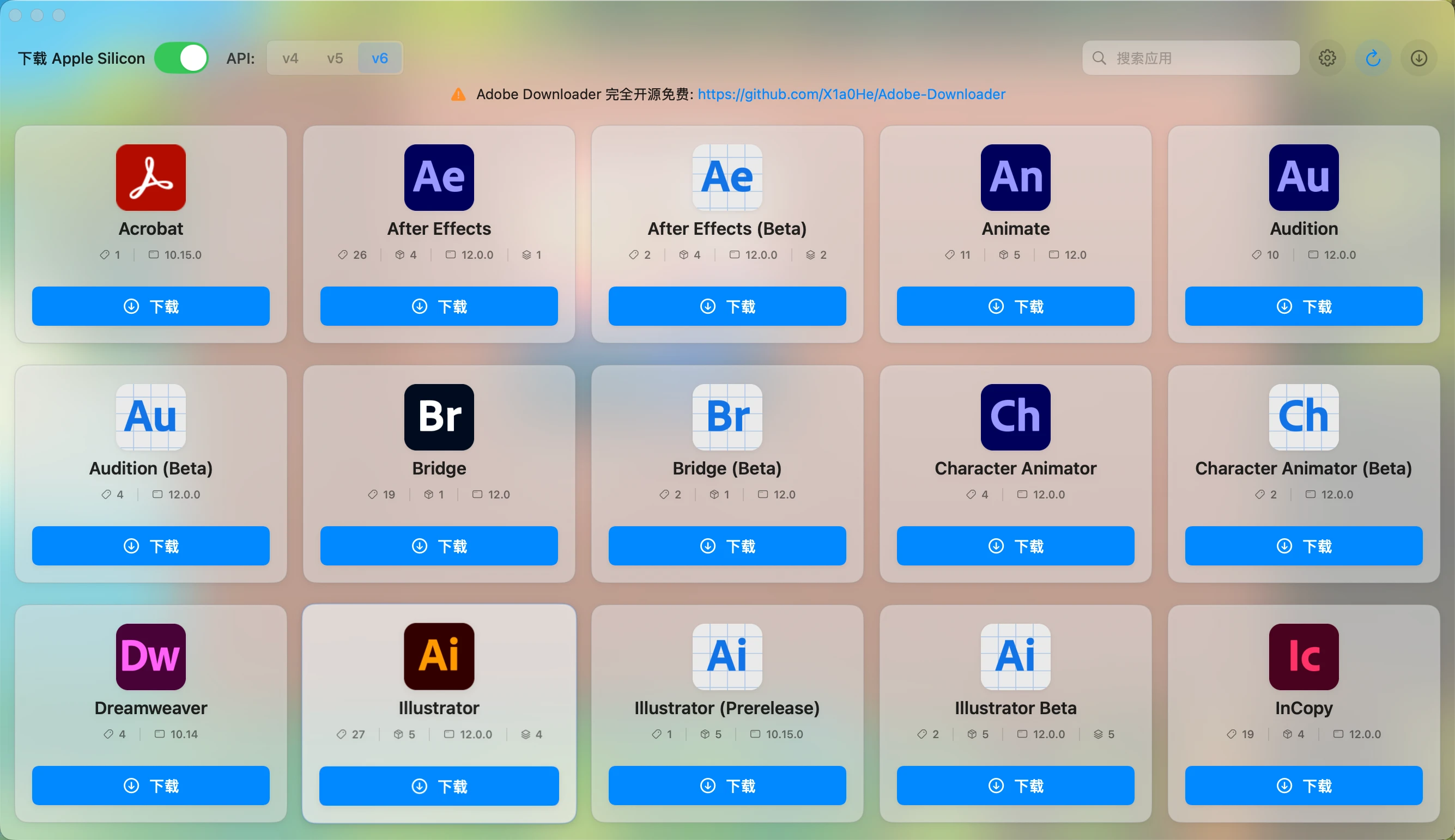Click the Illustrator (Prerelease) icon
Image resolution: width=1455 pixels, height=840 pixels.
coord(727,656)
